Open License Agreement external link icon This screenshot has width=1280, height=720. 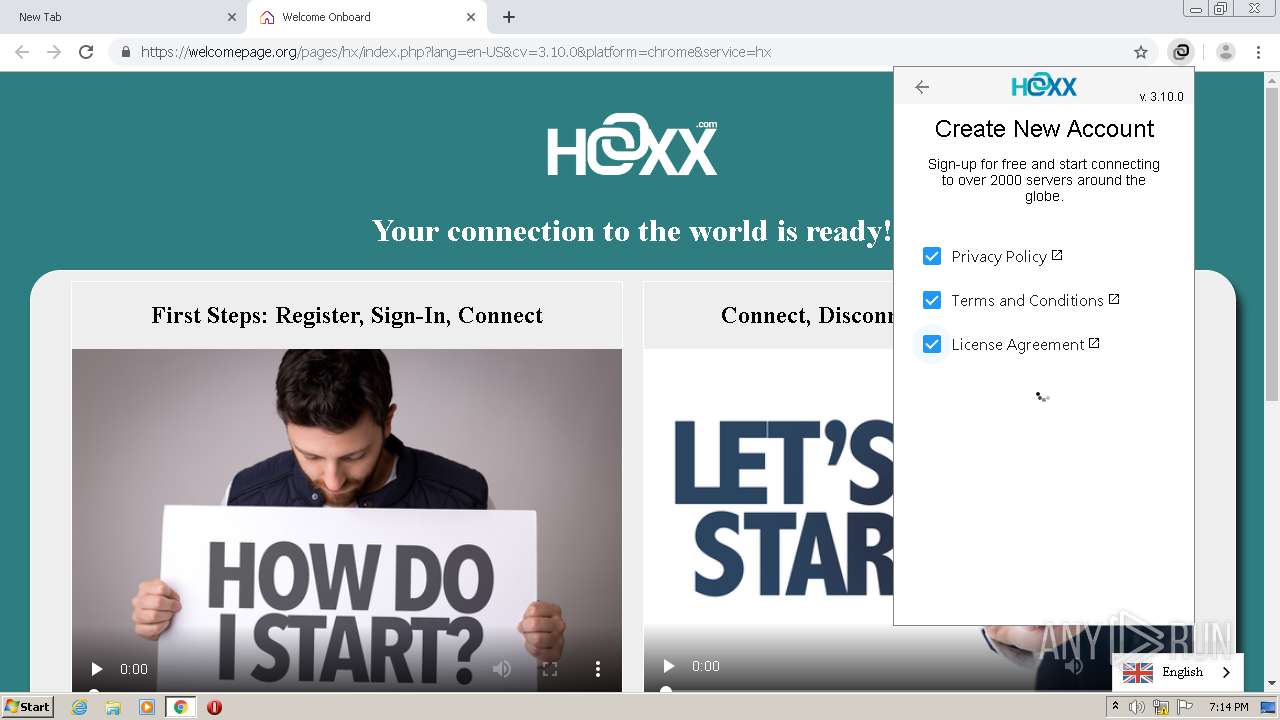1094,343
